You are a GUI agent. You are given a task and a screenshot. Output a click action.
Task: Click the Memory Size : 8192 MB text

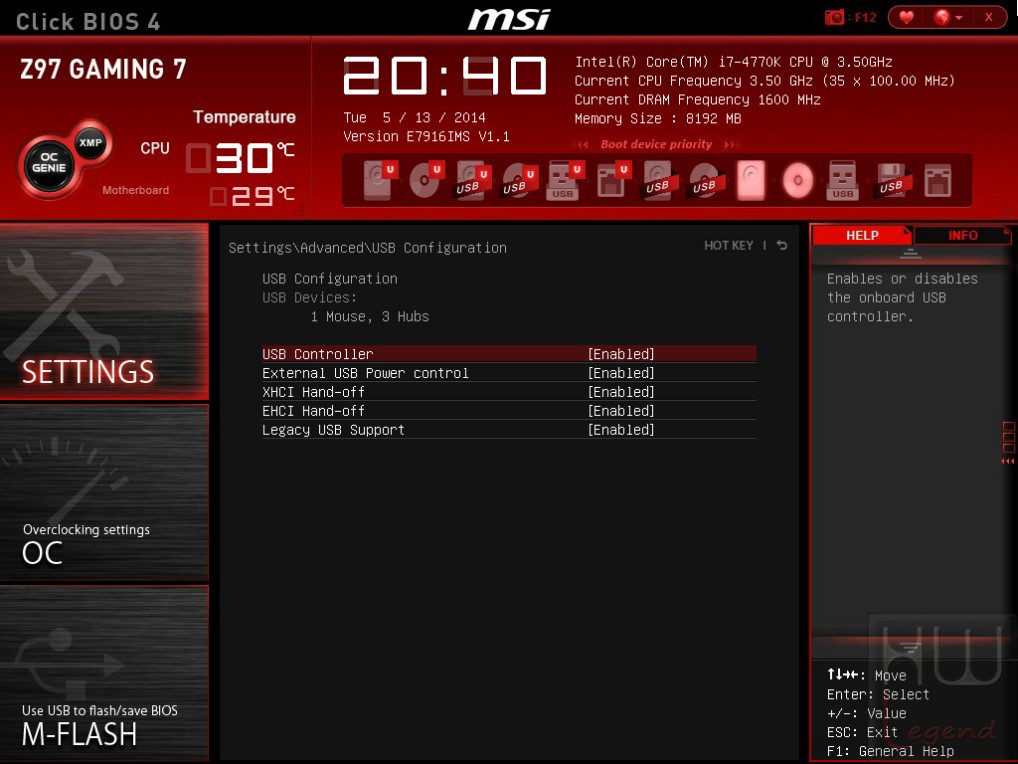658,119
